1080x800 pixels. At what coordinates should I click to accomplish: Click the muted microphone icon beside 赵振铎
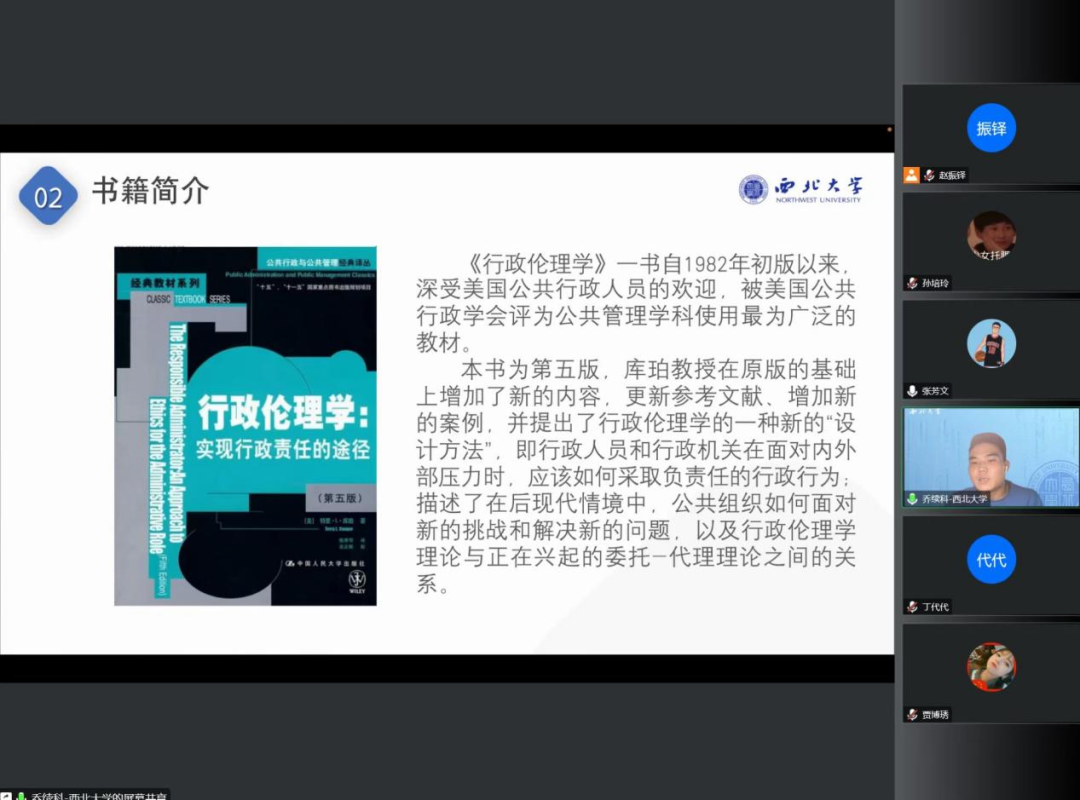tap(929, 175)
